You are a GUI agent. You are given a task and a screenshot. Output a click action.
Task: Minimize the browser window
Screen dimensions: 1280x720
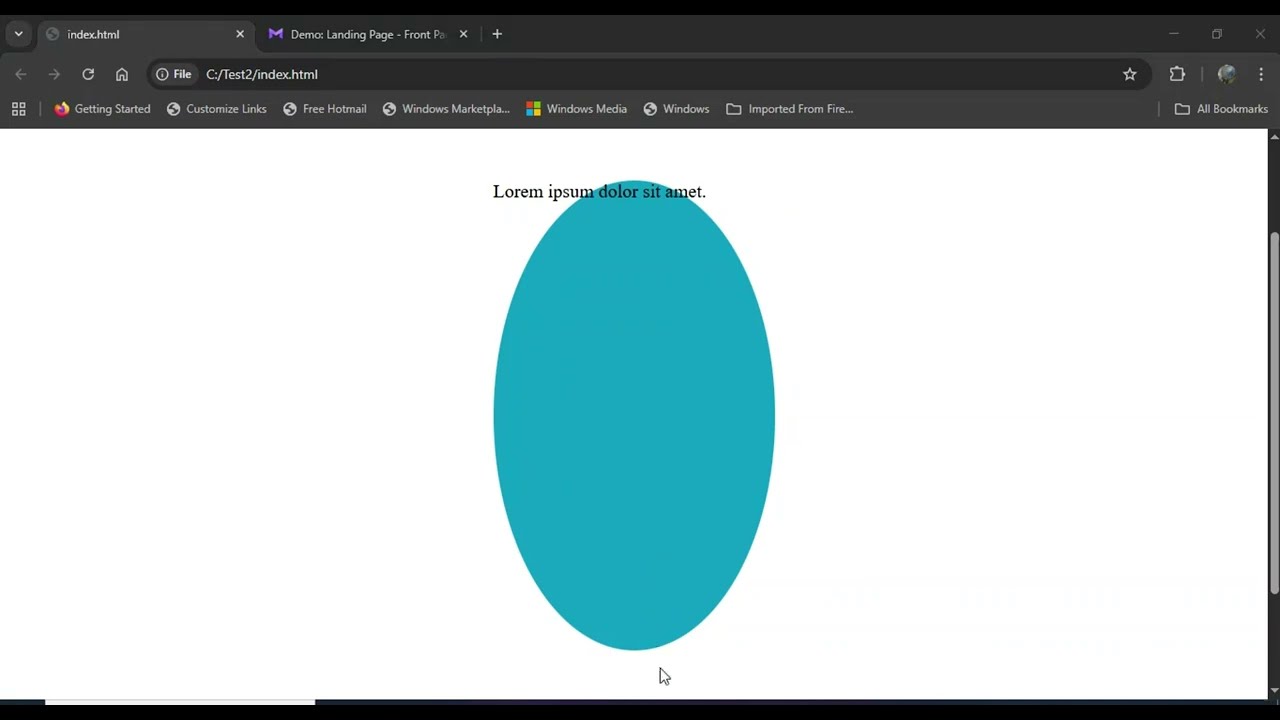click(1174, 34)
